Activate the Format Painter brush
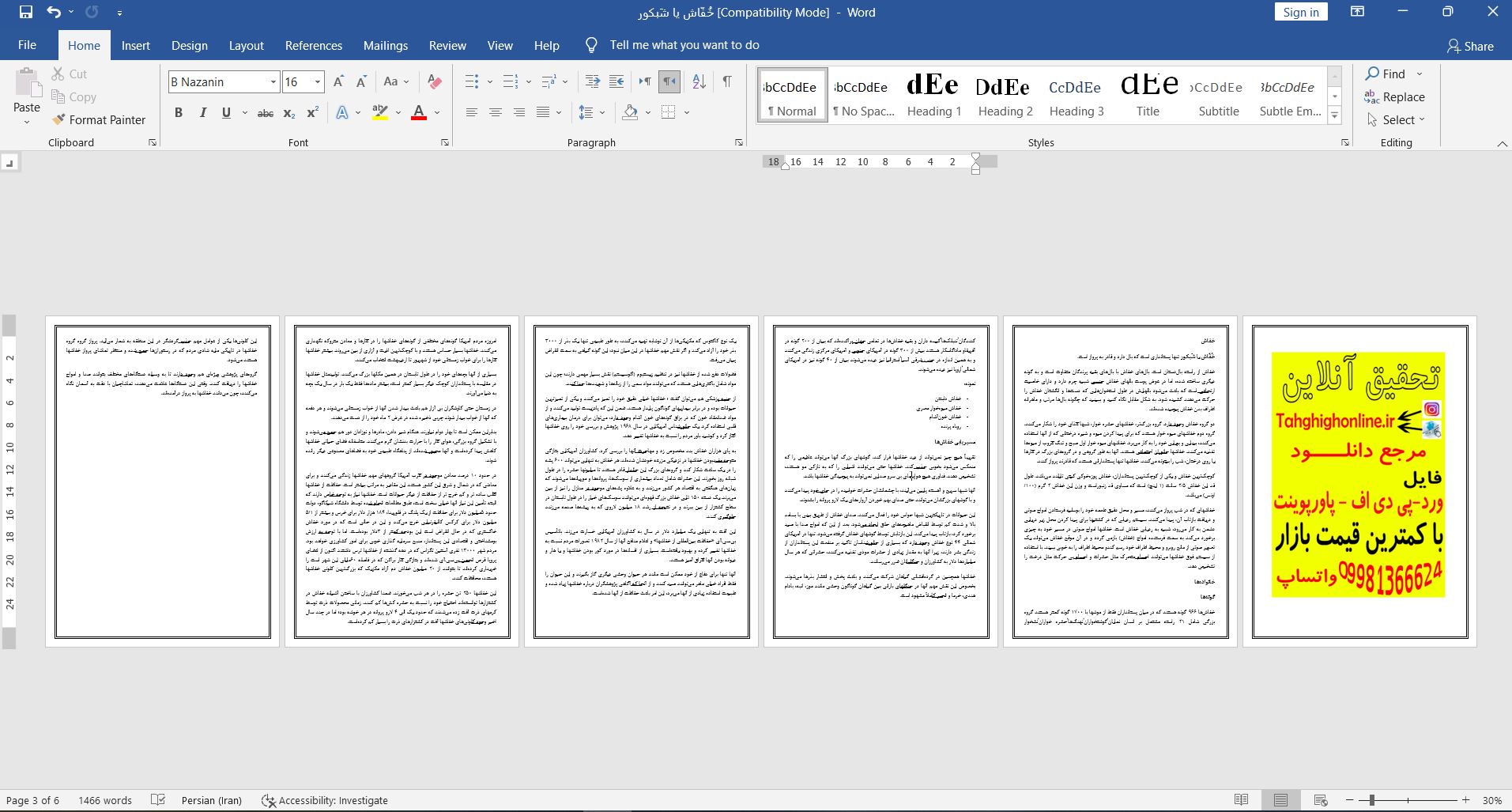The height and width of the screenshot is (812, 1512). [99, 119]
